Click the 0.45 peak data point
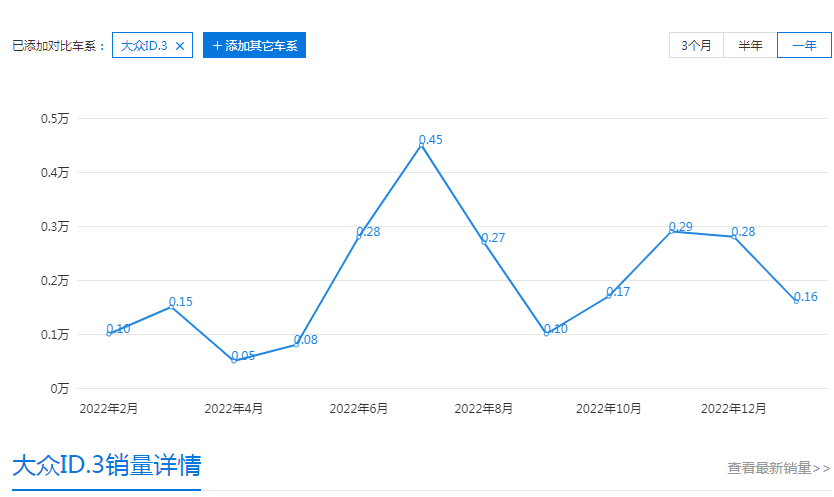 tap(421, 145)
